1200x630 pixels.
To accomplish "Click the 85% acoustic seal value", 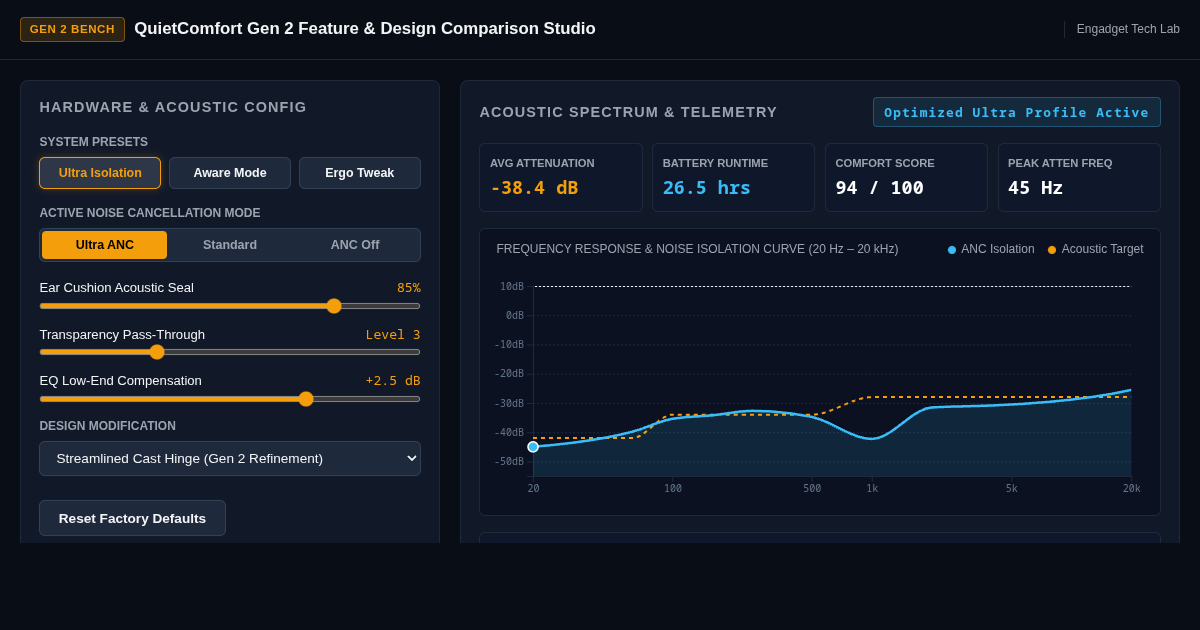I will (x=409, y=288).
